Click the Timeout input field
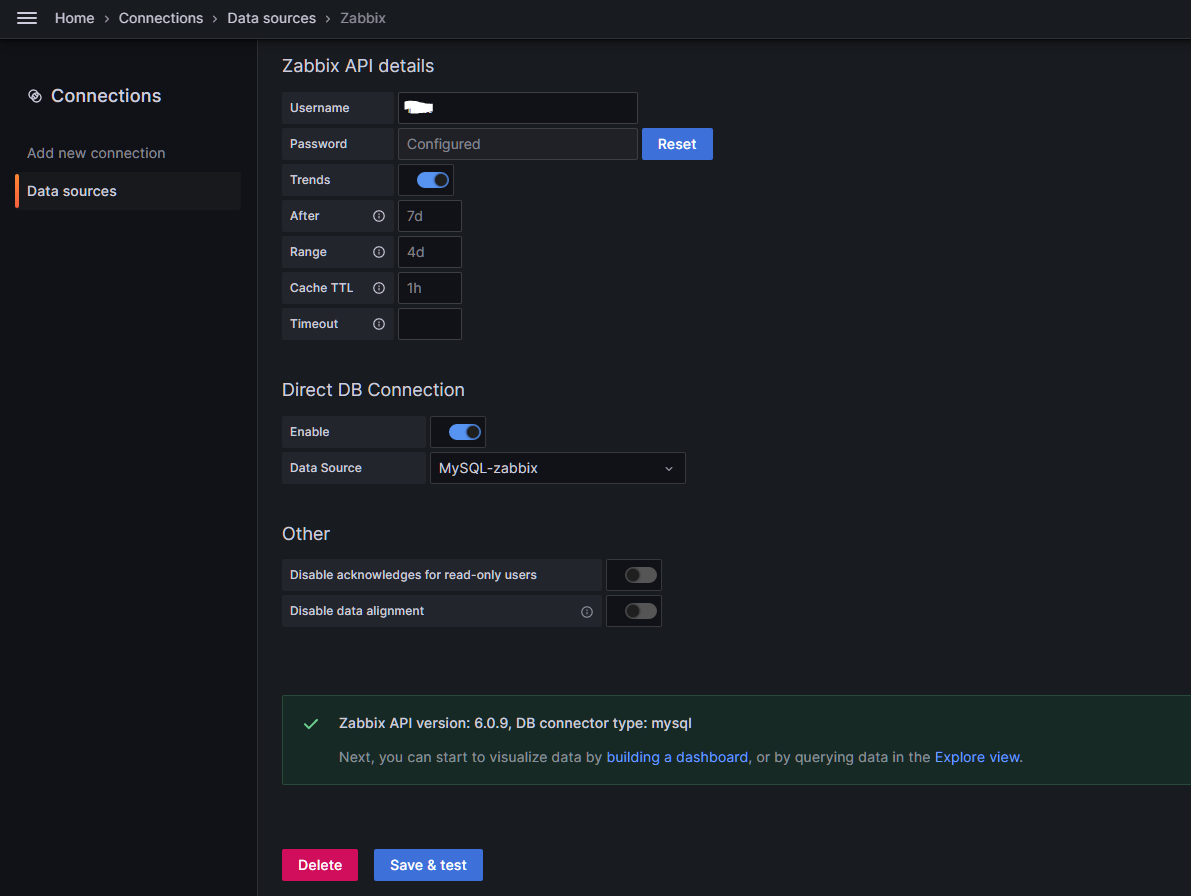The image size is (1191, 896). (430, 324)
